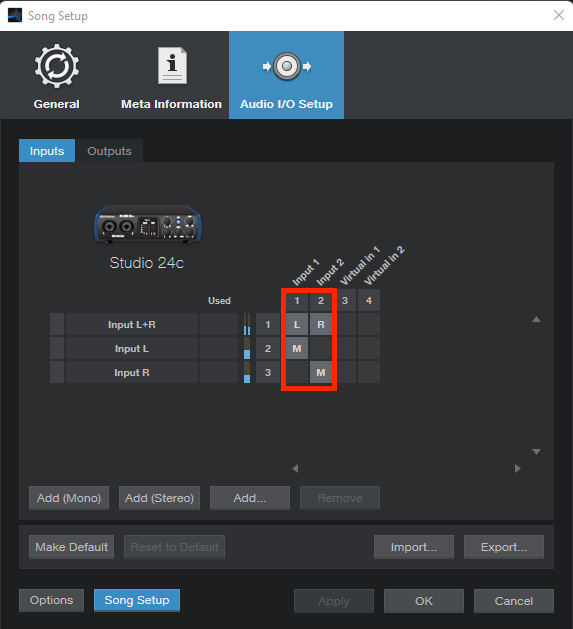Select the Audio I/O Setup icon
This screenshot has width=573, height=629.
tap(286, 66)
